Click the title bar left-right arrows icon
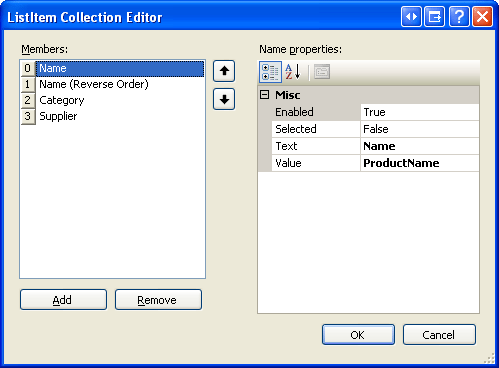The height and width of the screenshot is (368, 499). 411,16
